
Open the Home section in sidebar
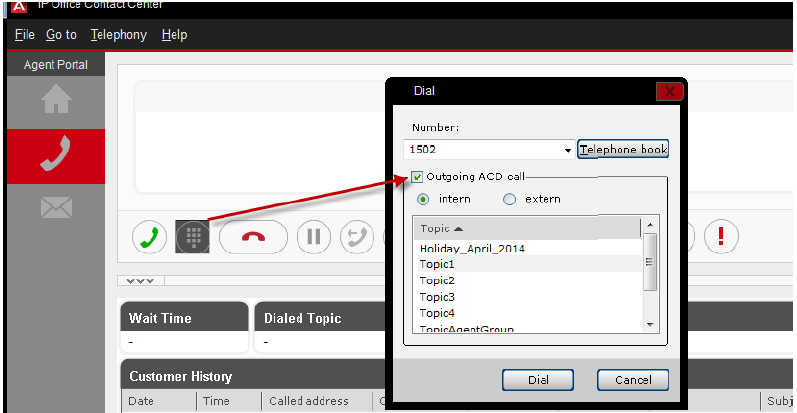pos(56,100)
